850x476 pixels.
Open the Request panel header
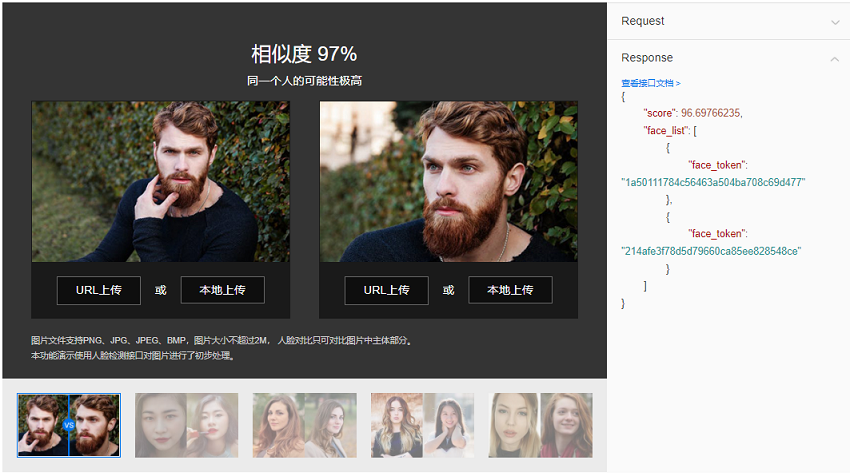pyautogui.click(x=729, y=21)
